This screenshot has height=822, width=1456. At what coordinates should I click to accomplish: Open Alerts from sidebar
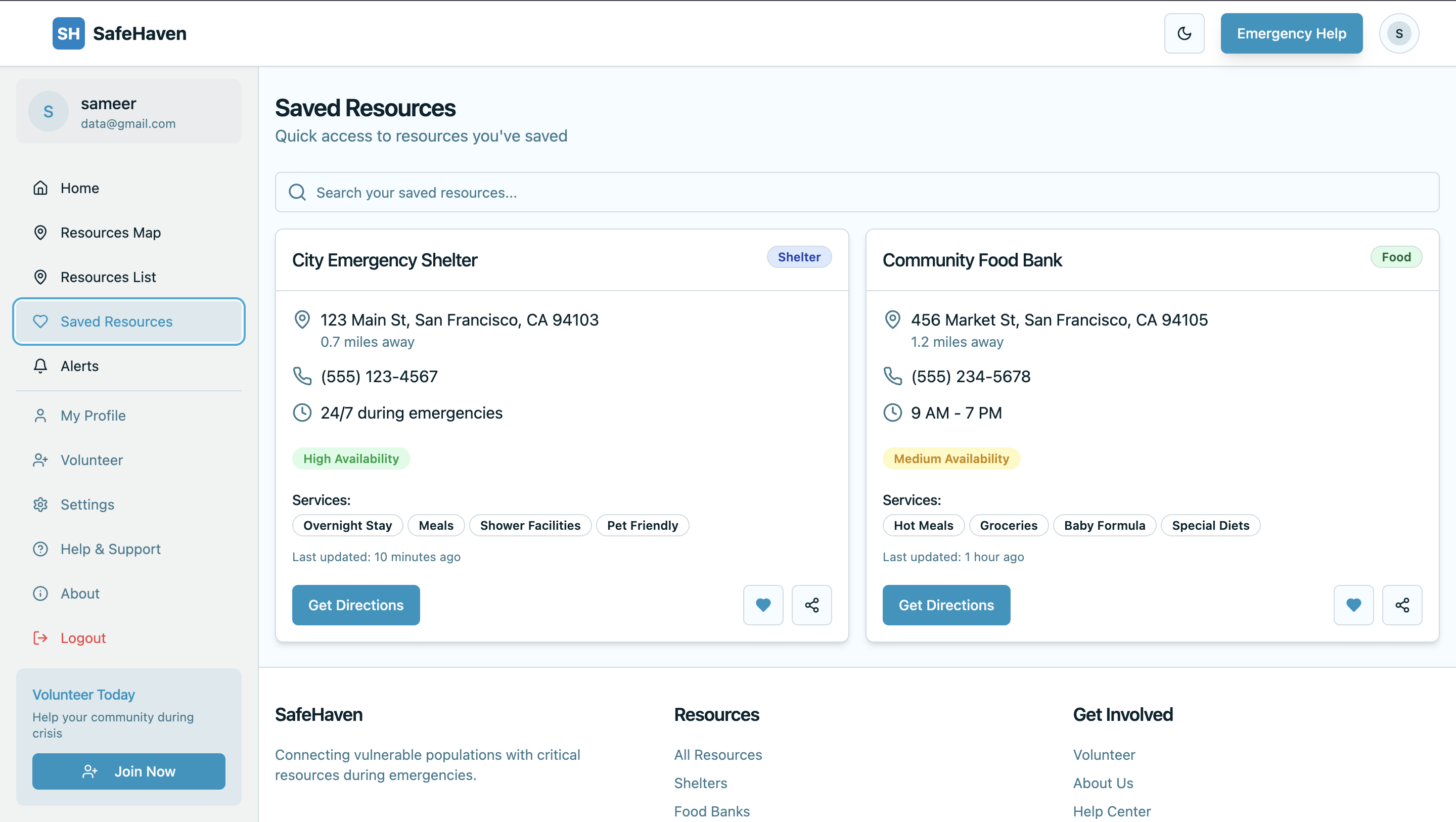[80, 366]
